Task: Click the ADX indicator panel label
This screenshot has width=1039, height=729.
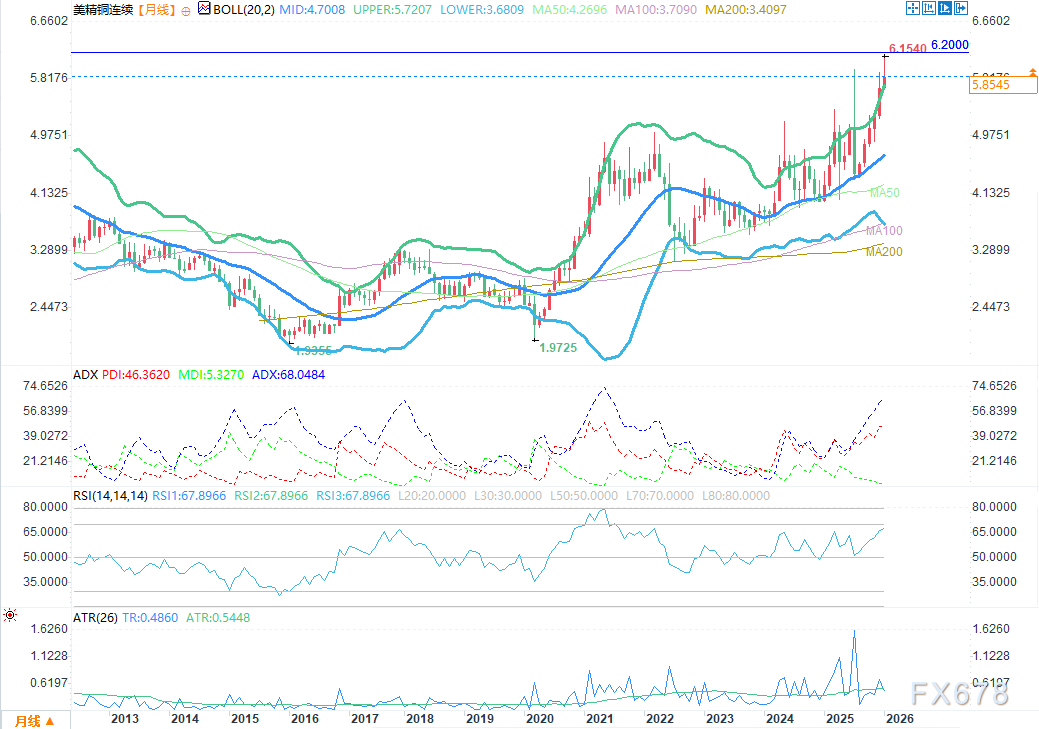Action: pos(85,375)
